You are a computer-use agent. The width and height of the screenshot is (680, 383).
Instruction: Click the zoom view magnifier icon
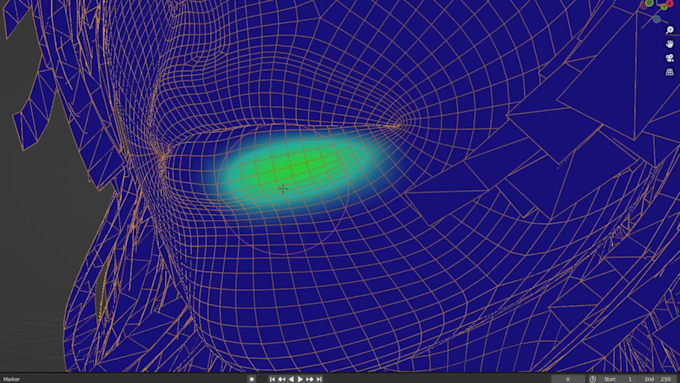(670, 29)
